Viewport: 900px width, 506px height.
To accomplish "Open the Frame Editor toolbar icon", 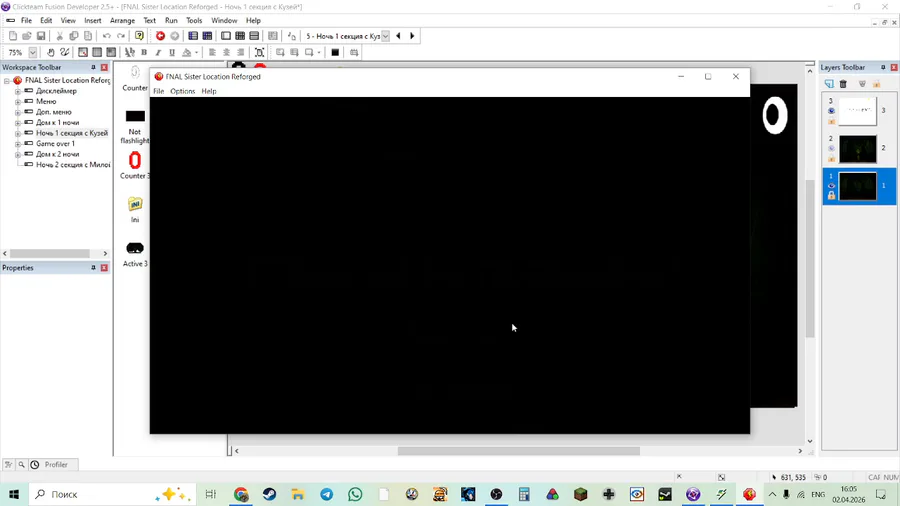I will click(x=226, y=36).
